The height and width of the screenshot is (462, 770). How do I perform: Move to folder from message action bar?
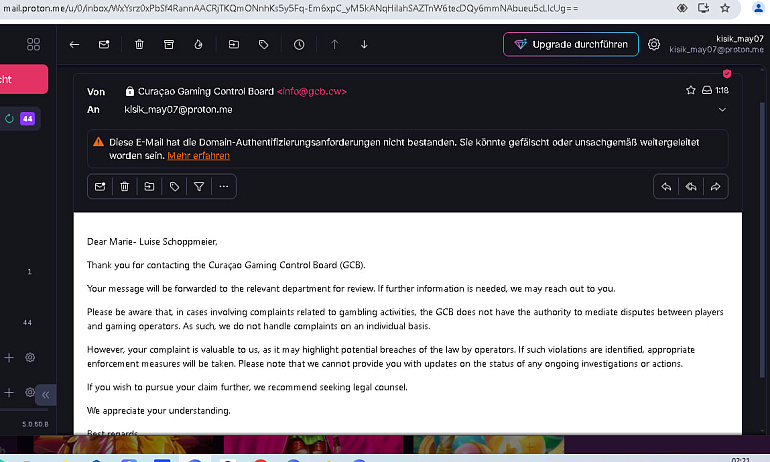click(x=149, y=187)
